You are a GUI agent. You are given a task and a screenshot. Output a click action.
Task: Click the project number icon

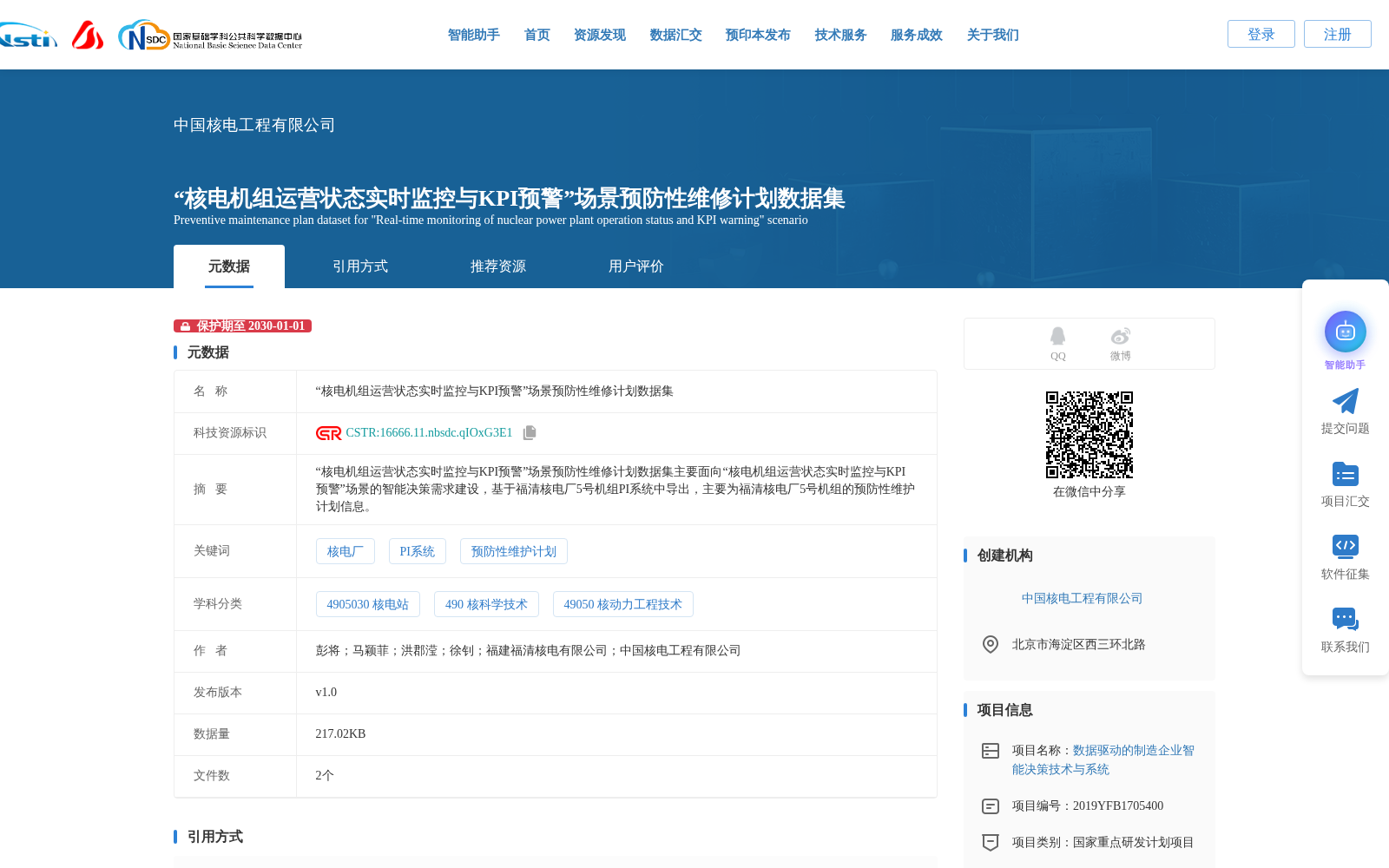click(x=991, y=806)
